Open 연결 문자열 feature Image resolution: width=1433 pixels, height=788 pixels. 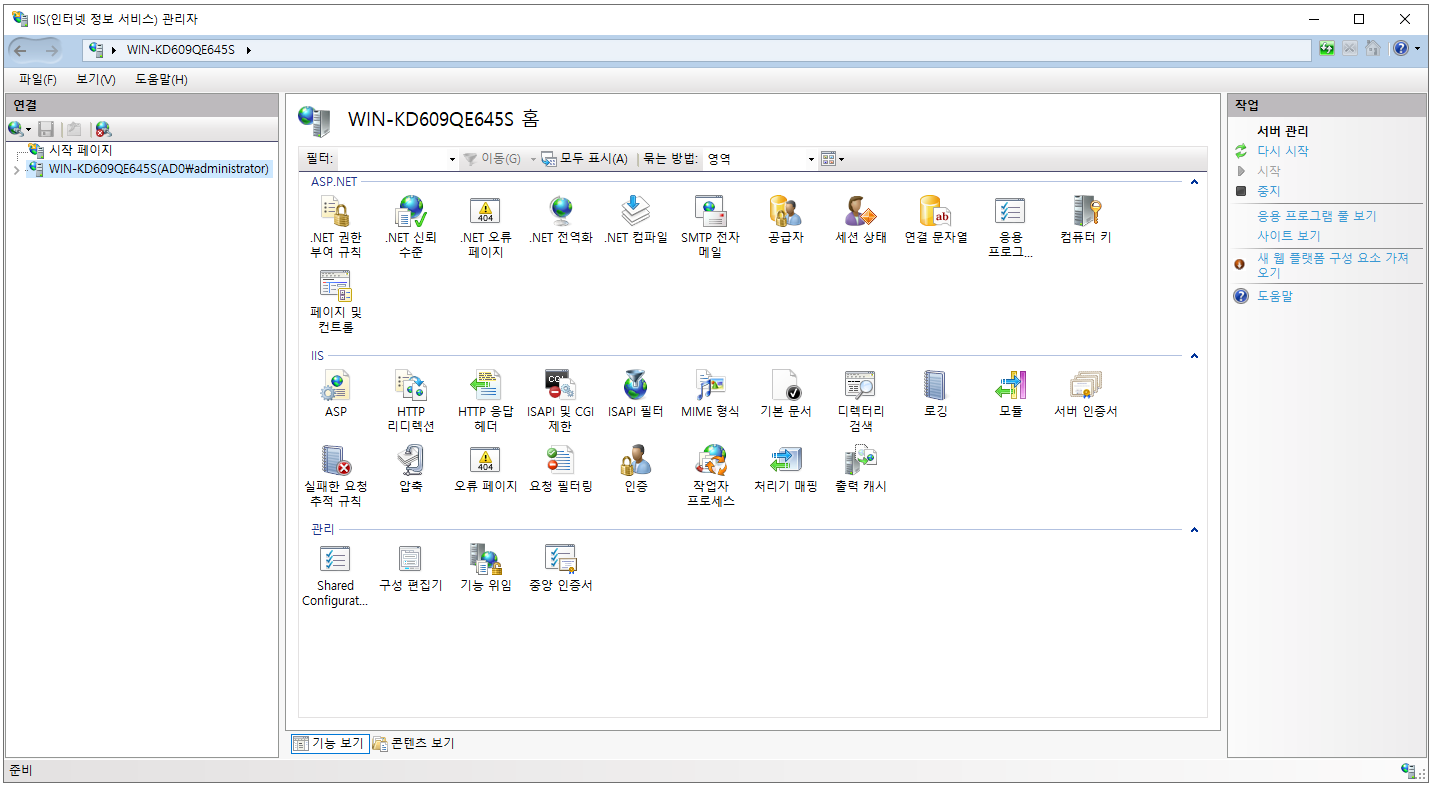[x=936, y=220]
